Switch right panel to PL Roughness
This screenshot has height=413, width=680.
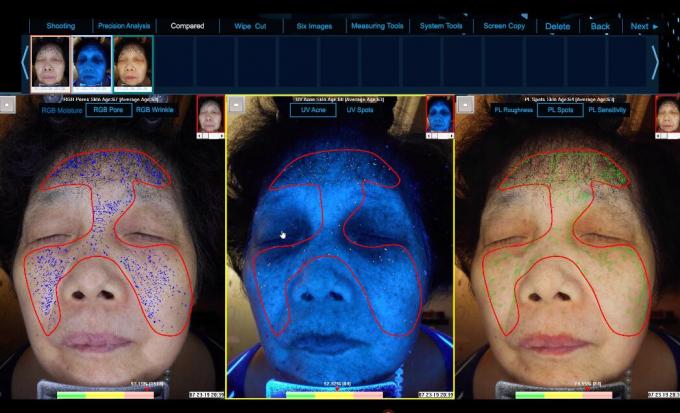514,110
